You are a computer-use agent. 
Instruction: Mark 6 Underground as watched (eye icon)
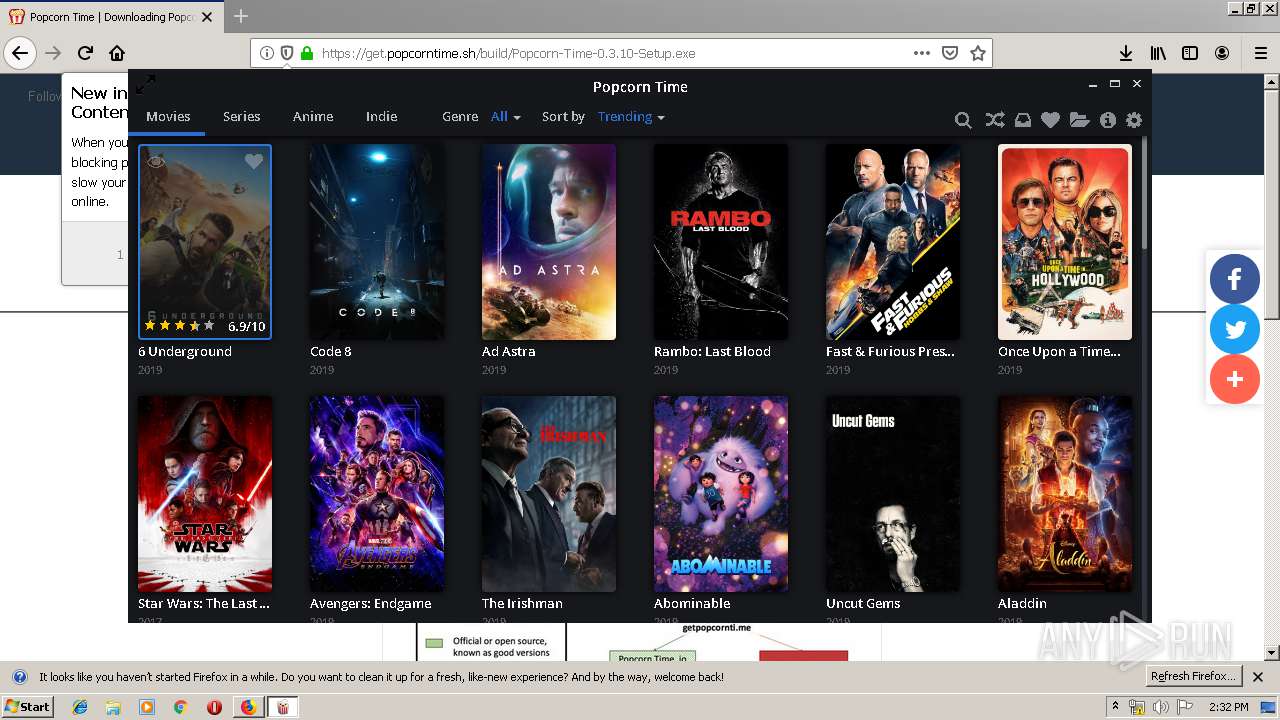click(156, 161)
